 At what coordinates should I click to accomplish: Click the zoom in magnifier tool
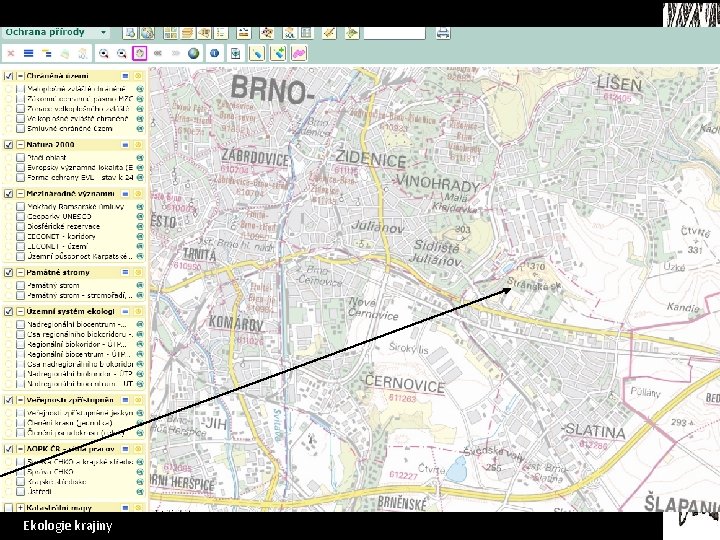point(103,53)
